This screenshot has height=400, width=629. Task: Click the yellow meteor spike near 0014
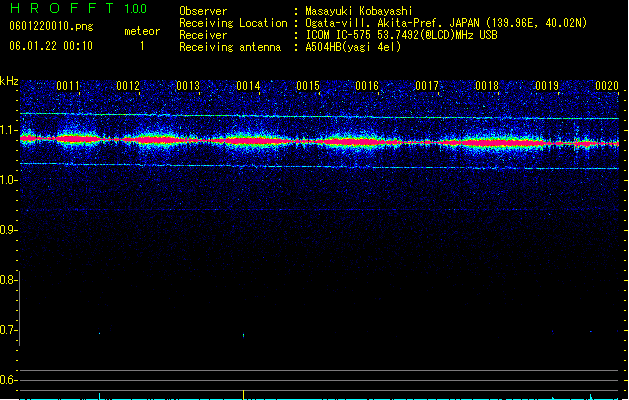(x=243, y=395)
